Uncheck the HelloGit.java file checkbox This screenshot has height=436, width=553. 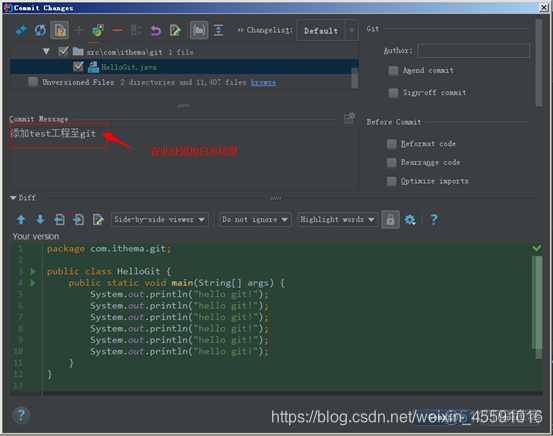pos(78,66)
